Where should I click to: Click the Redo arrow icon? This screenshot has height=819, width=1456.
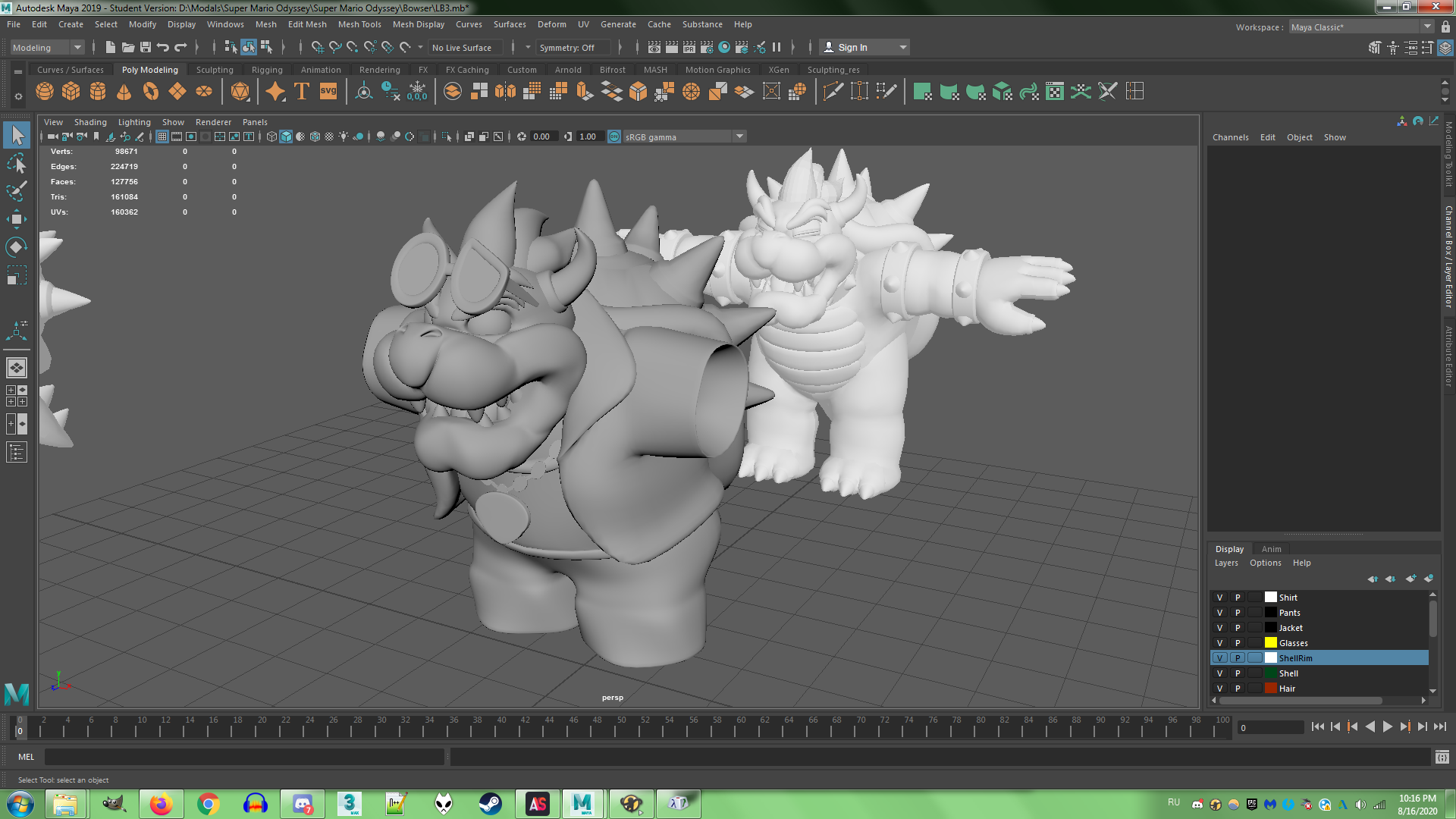(x=180, y=48)
